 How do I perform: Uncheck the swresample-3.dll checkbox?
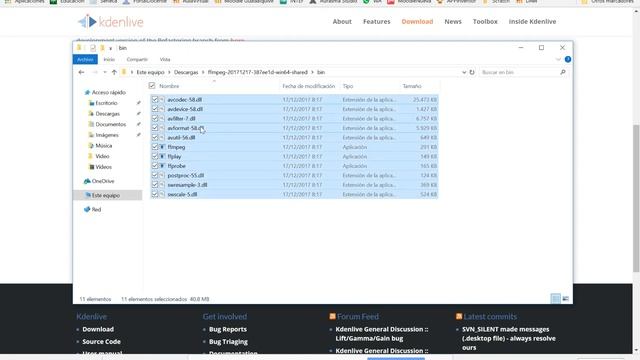coord(155,185)
